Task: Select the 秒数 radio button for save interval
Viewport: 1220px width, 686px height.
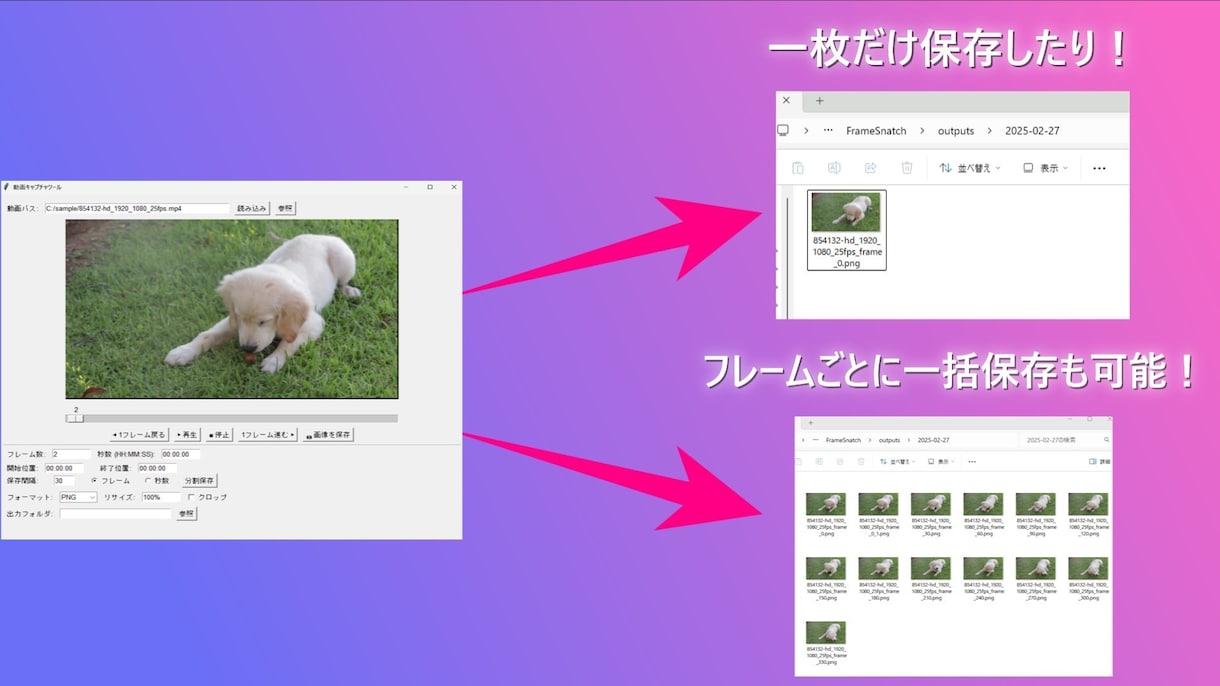Action: tap(148, 481)
